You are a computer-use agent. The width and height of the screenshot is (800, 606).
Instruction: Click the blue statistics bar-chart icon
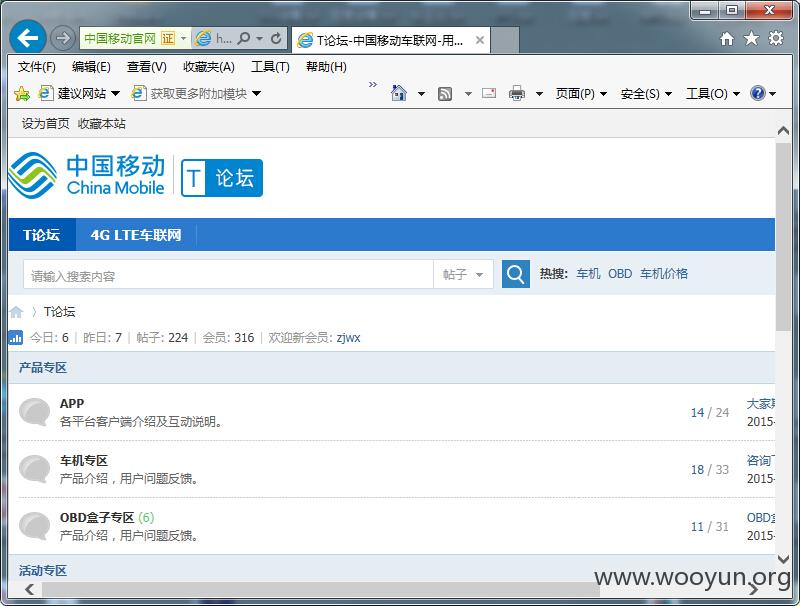[16, 338]
